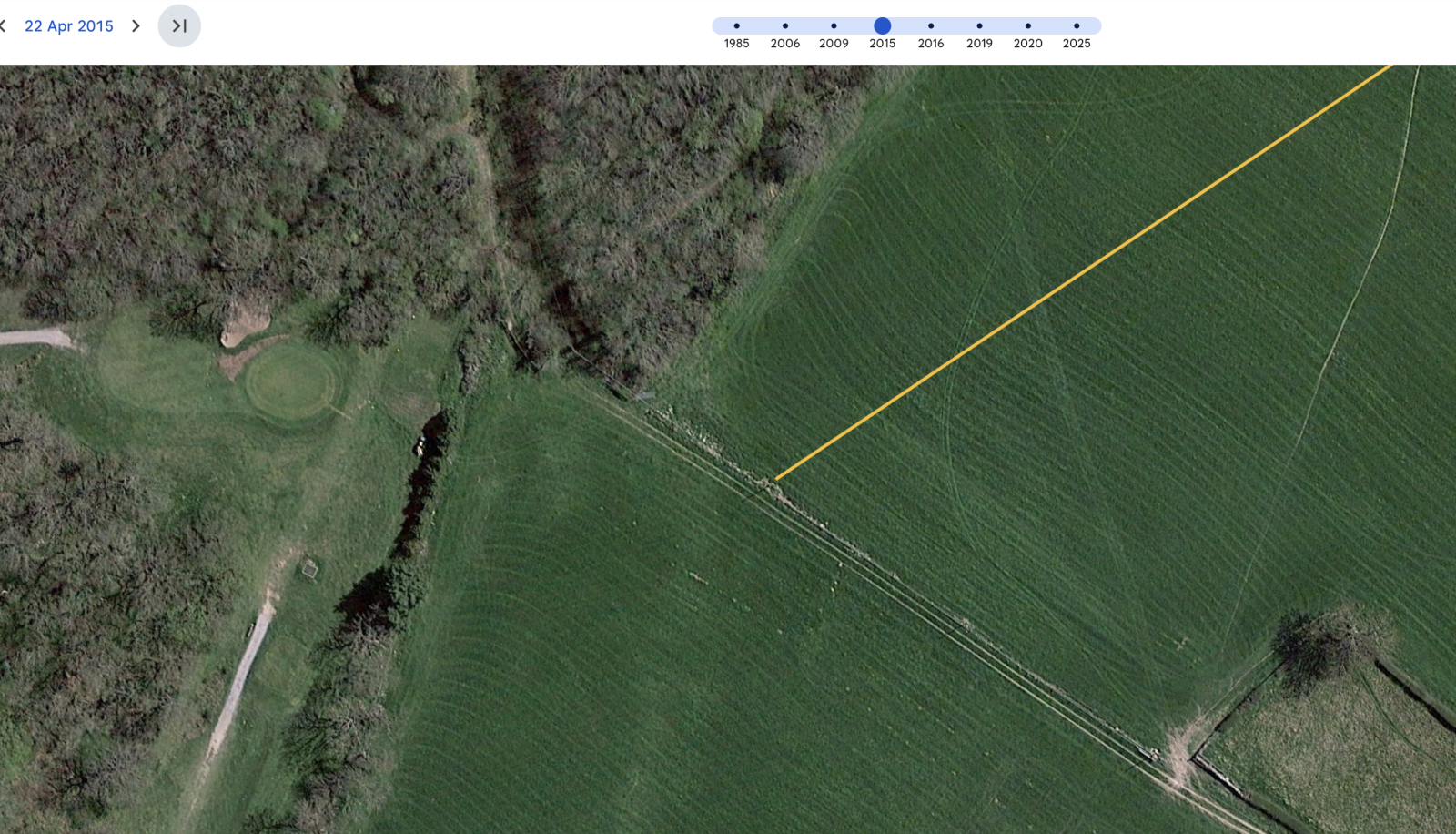
Task: Click the 22 Apr 2015 date label
Action: [69, 26]
